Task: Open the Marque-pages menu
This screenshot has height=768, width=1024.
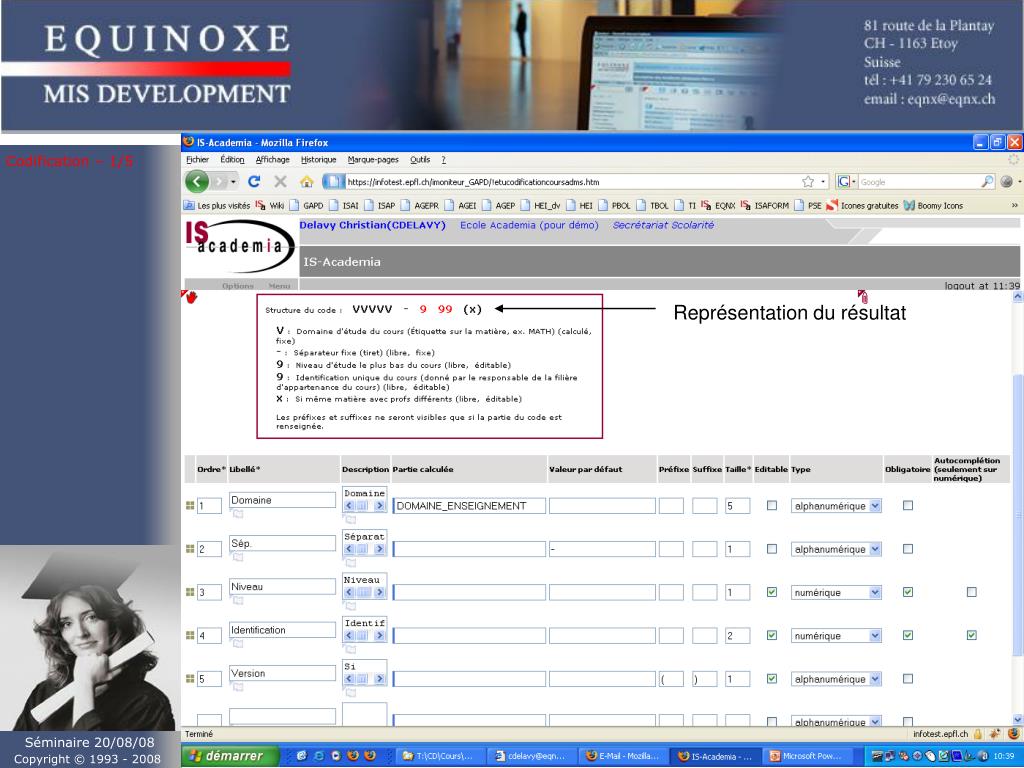Action: [373, 160]
